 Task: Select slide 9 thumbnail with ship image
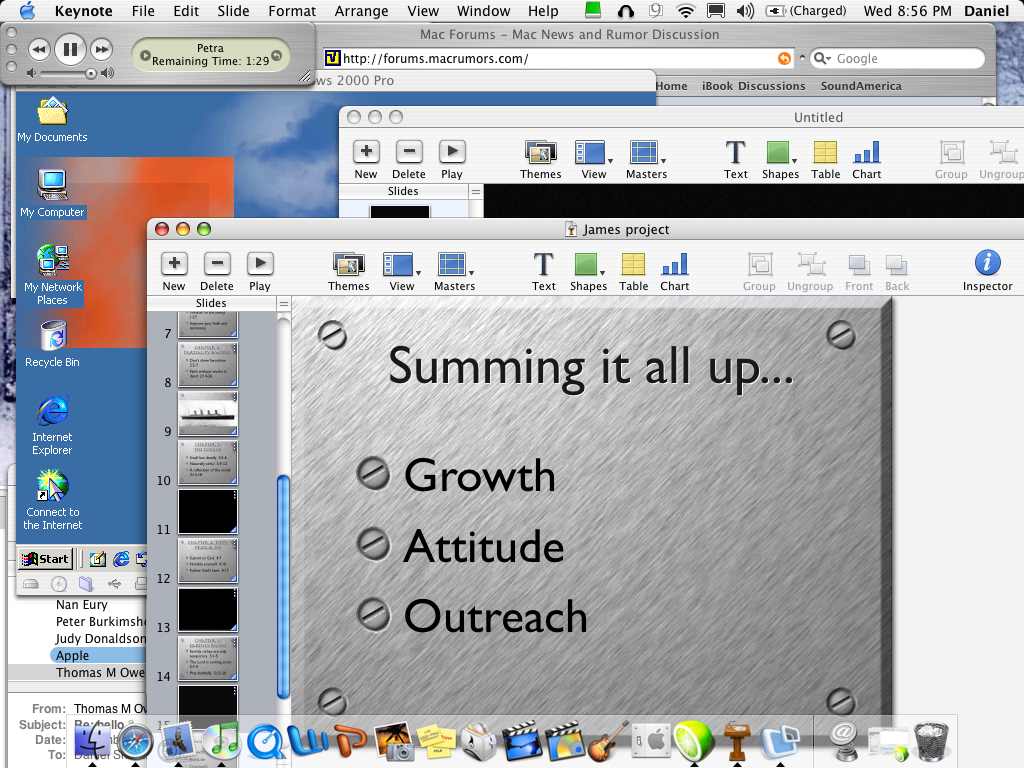tap(208, 414)
